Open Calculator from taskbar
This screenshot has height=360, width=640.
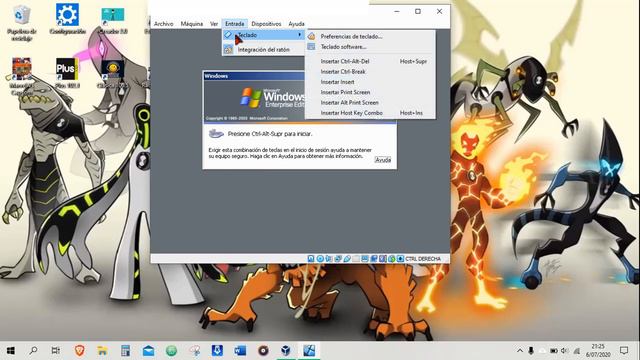[x=125, y=351]
